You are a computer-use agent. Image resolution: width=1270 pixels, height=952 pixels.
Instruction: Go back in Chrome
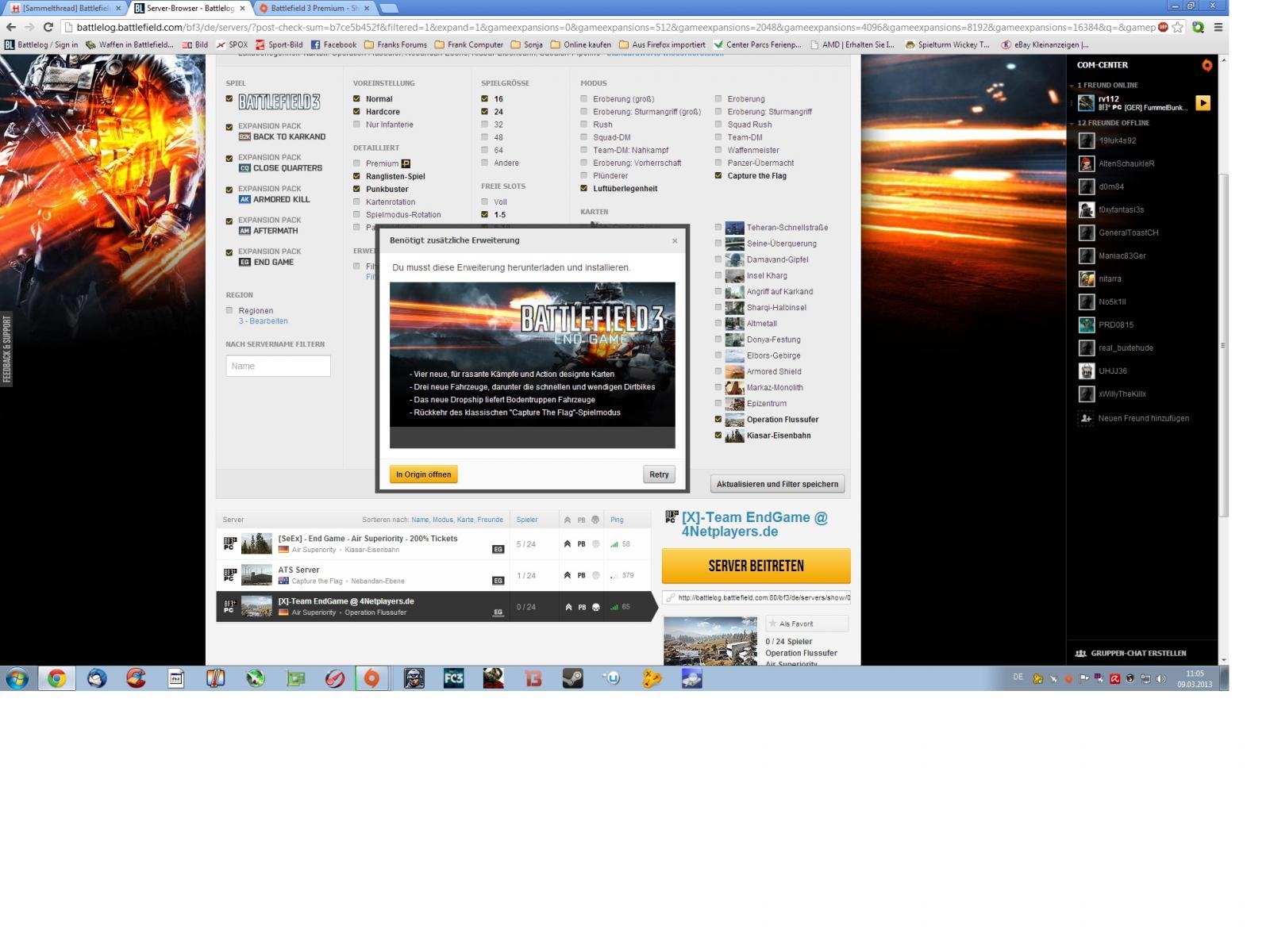(x=10, y=27)
